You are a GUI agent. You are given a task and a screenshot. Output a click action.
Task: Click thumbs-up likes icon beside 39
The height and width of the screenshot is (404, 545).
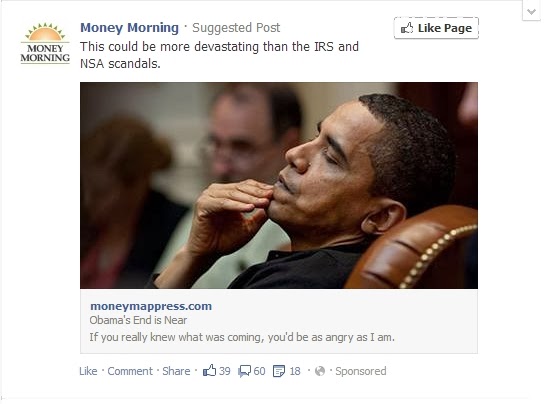click(210, 371)
